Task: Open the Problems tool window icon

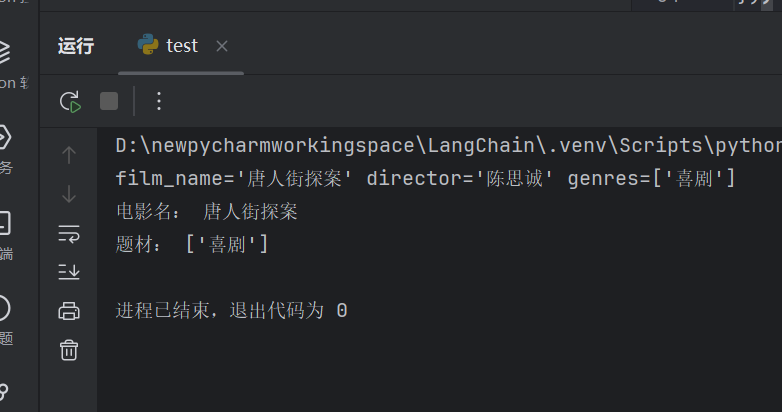Action: pos(4,308)
